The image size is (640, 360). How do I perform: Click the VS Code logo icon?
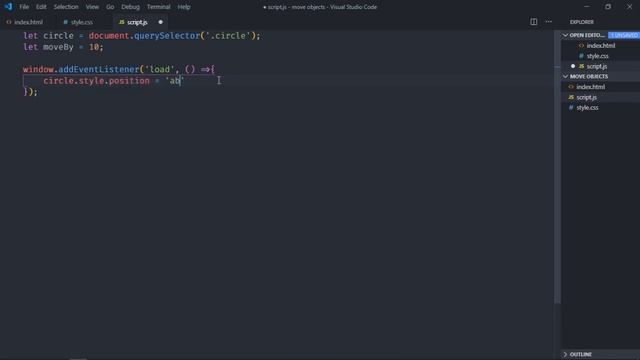coord(8,7)
